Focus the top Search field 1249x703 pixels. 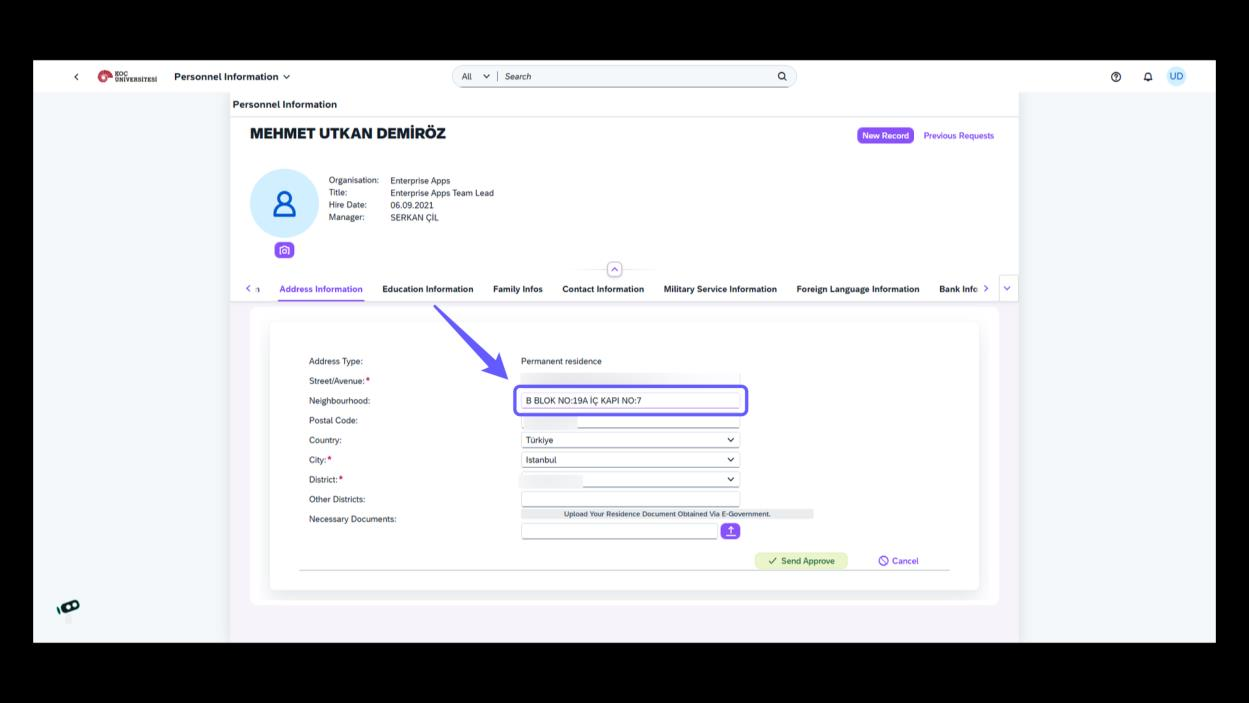637,77
